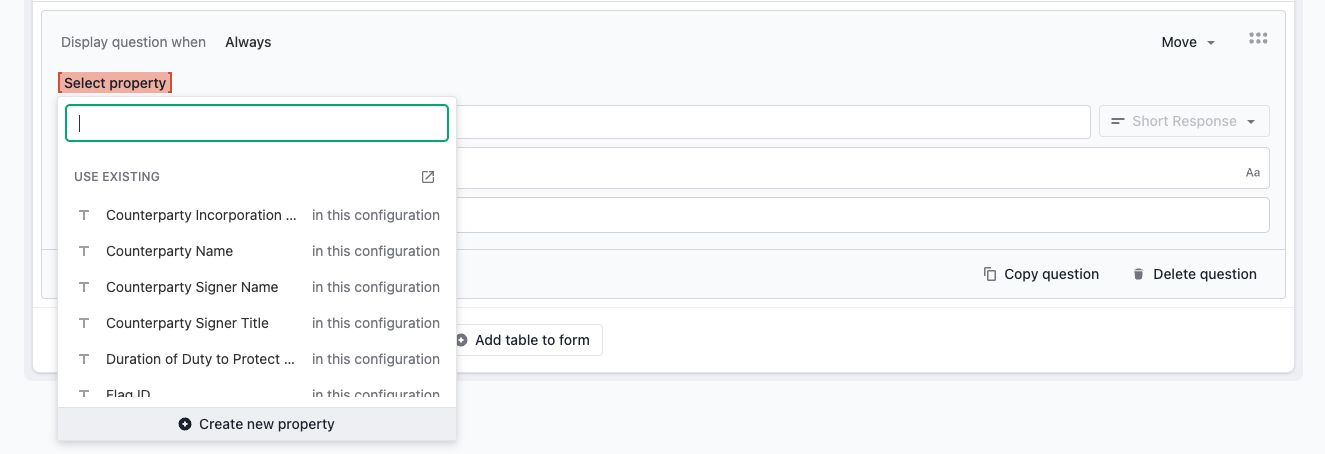Open the external link icon beside USE EXISTING
The image size is (1325, 454).
[x=428, y=177]
